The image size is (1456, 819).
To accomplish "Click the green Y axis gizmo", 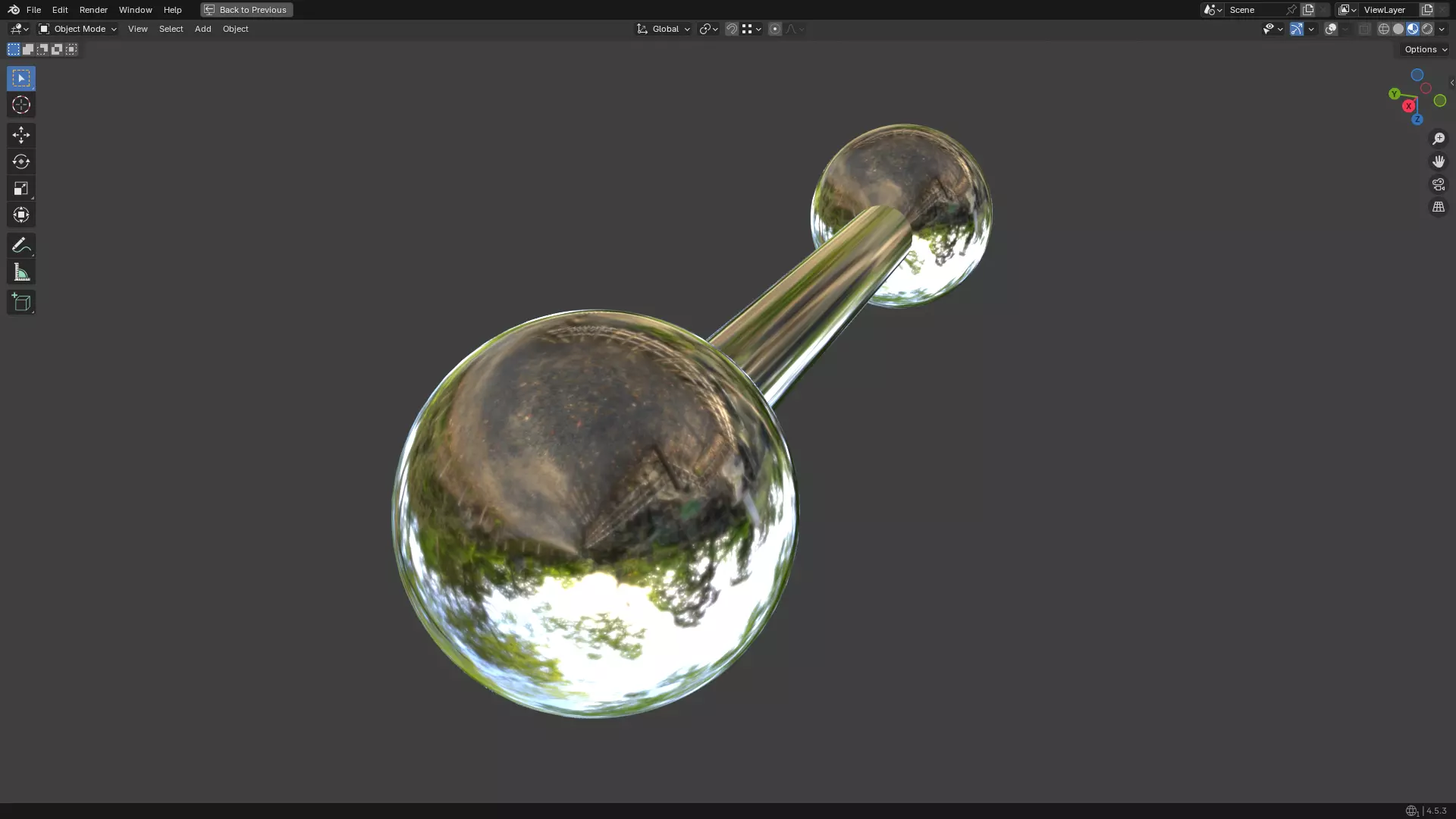I will pos(1394,94).
